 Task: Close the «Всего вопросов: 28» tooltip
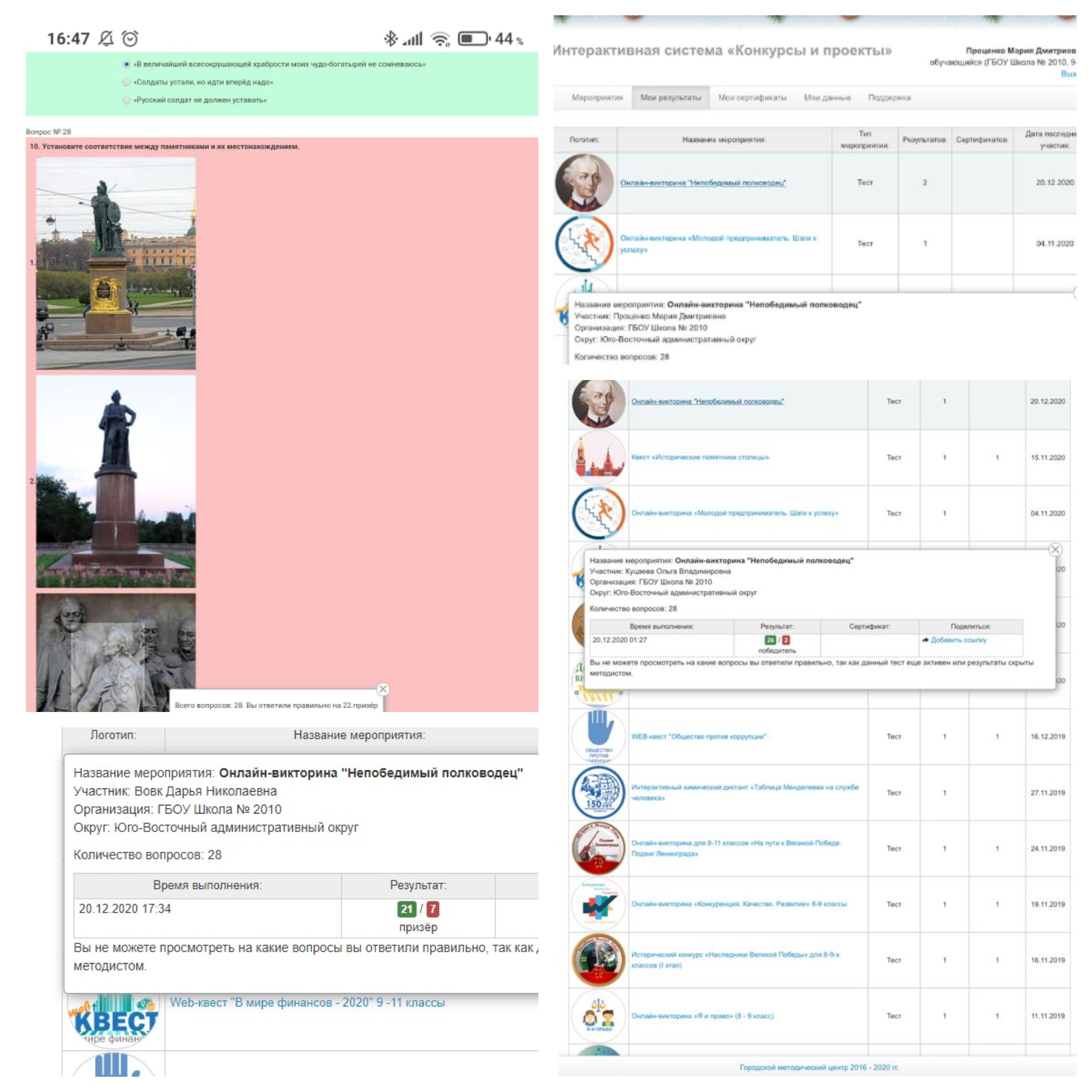383,689
